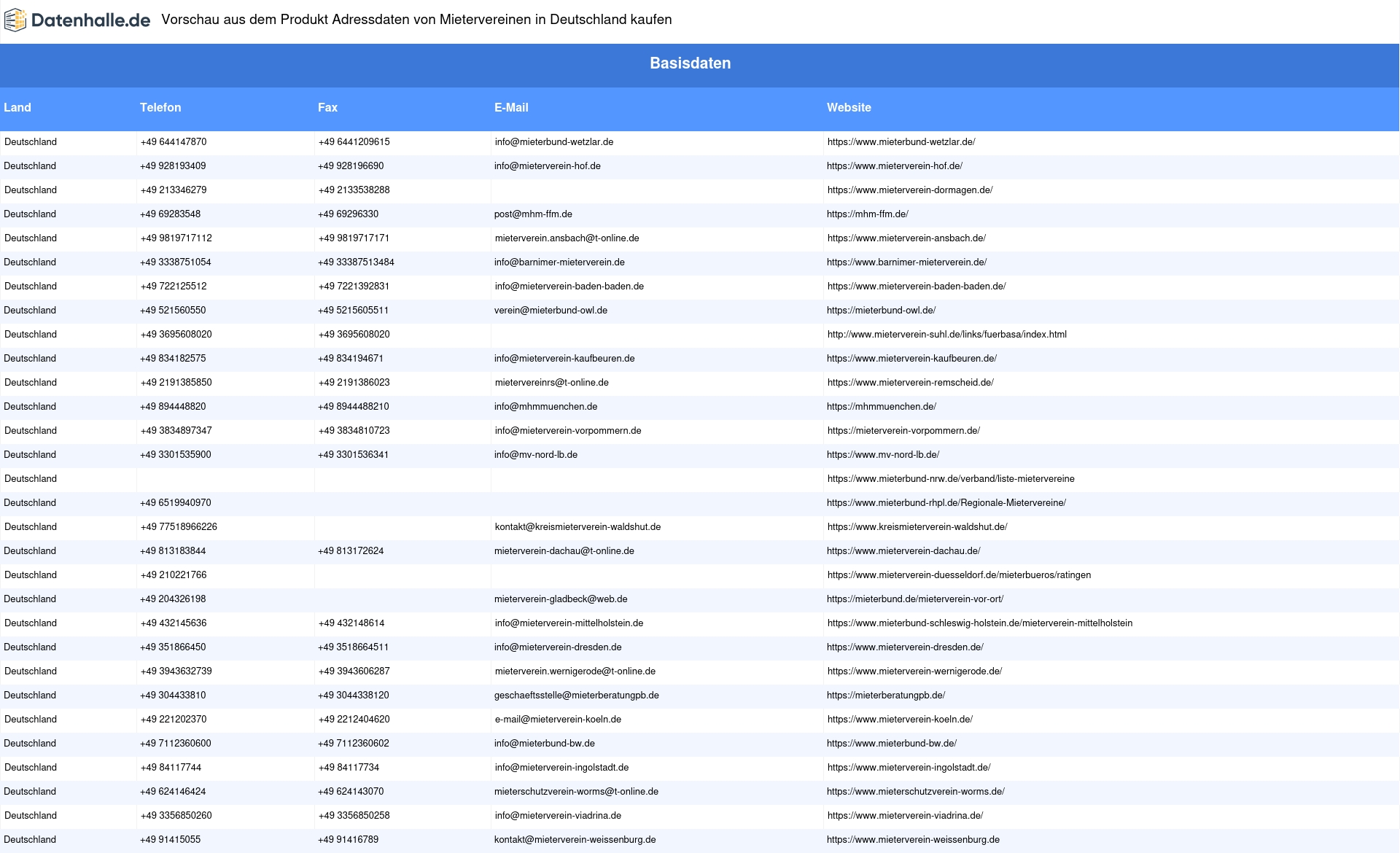Open the mieterbund-nrw.de liste-mietervereine link
Image resolution: width=1400 pixels, height=853 pixels.
coord(951,479)
